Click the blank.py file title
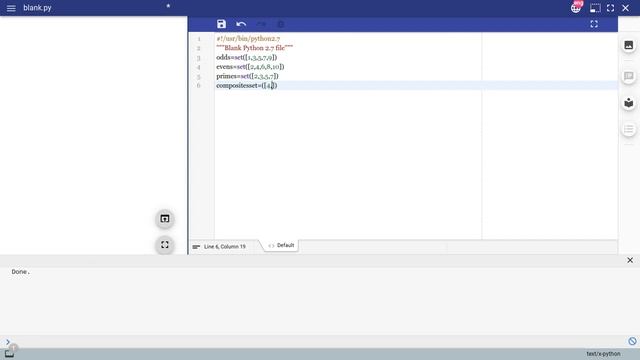Screen dimensions: 640x360 click(x=37, y=8)
